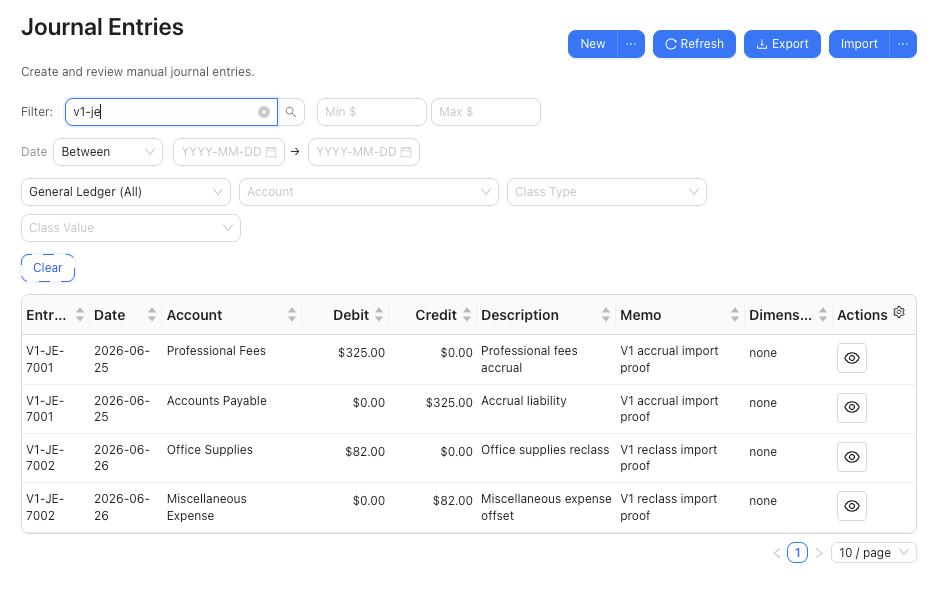Sort by the Debit column sort arrows

(379, 315)
